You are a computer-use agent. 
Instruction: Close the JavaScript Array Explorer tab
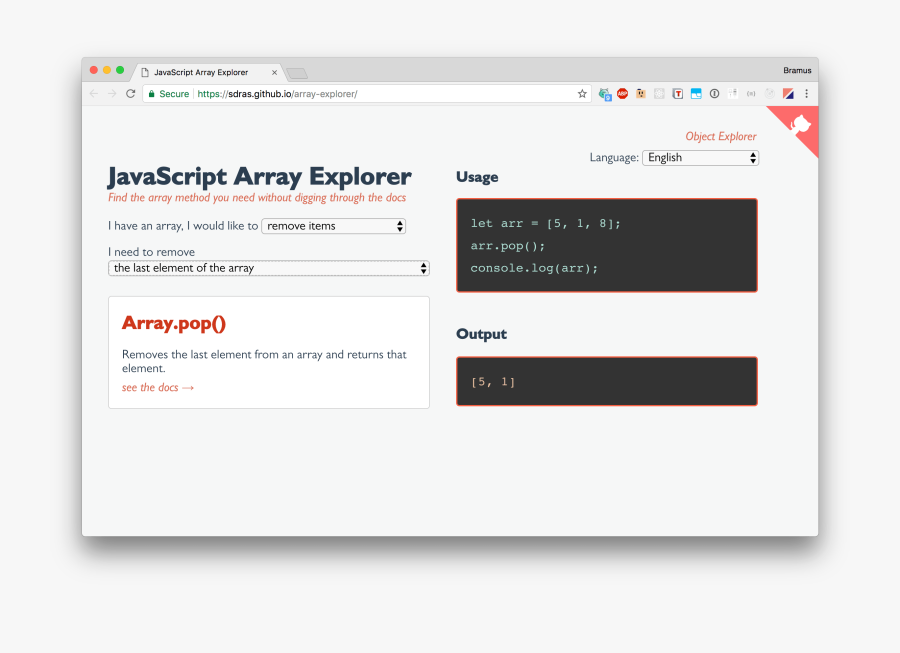pos(274,72)
